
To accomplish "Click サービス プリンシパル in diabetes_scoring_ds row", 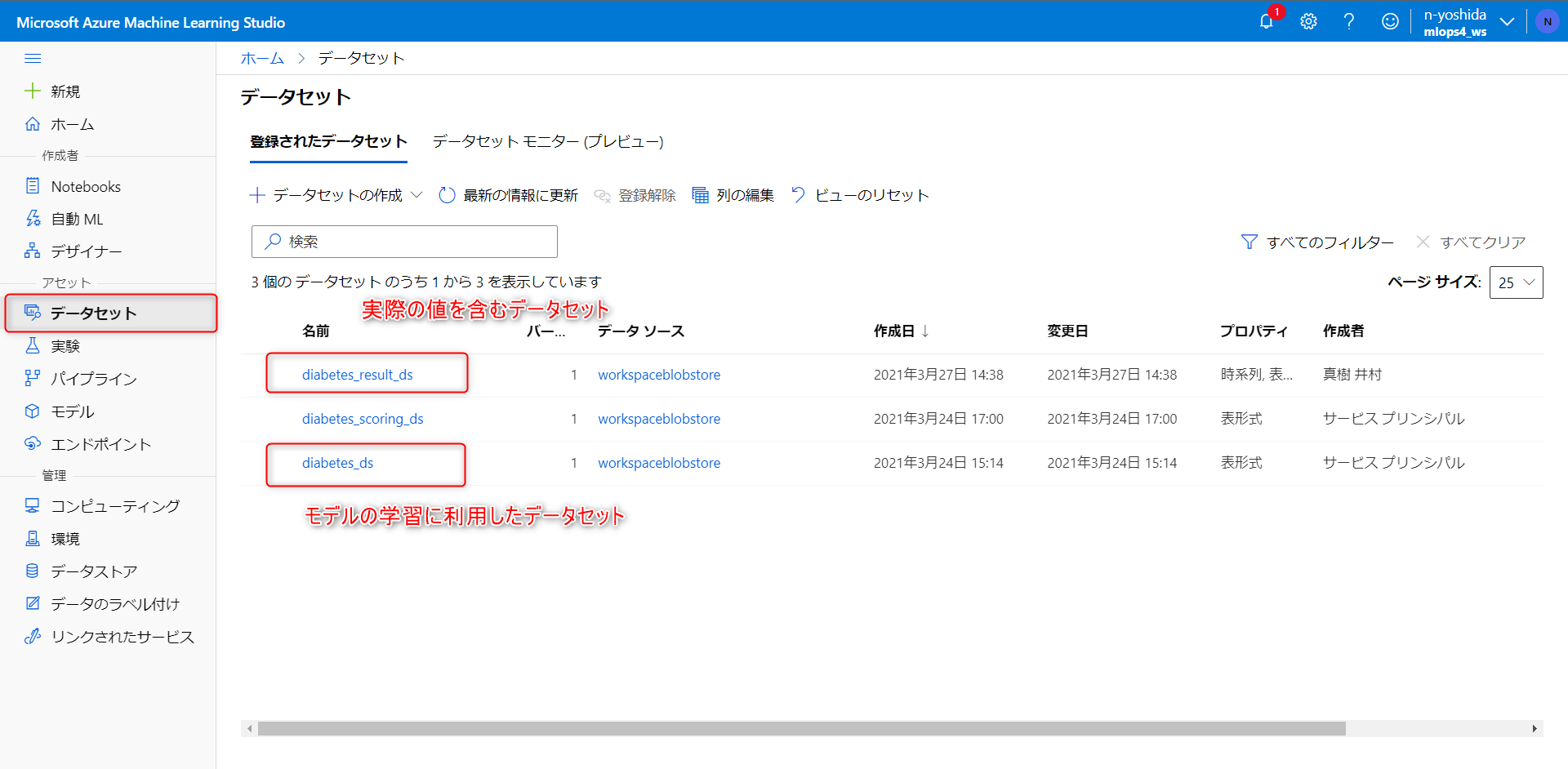I will click(x=1394, y=419).
